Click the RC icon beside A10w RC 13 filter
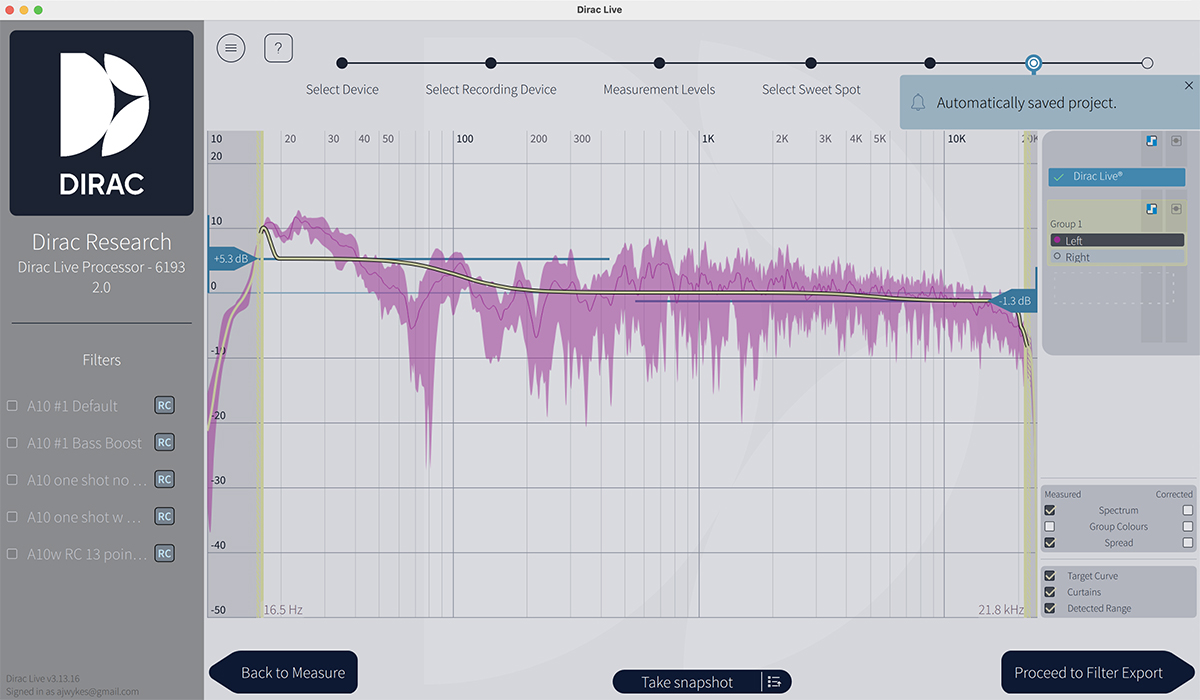Viewport: 1200px width, 700px height. (164, 553)
